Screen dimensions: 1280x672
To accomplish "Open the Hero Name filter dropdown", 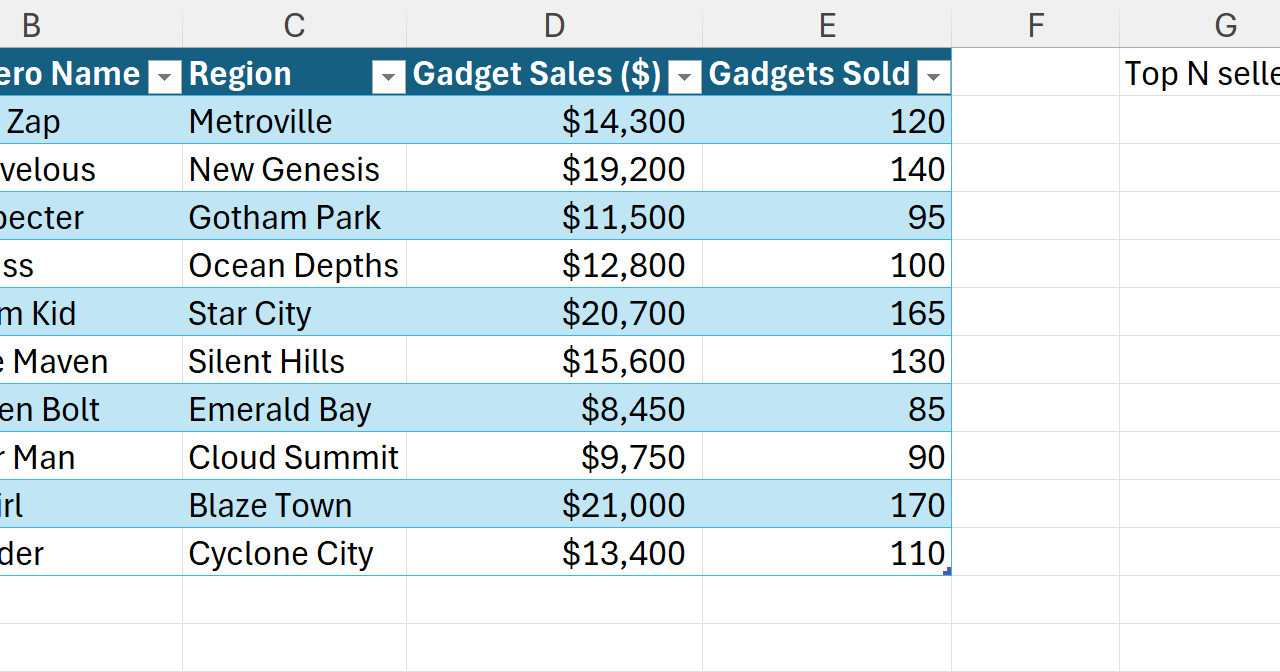I will (164, 76).
